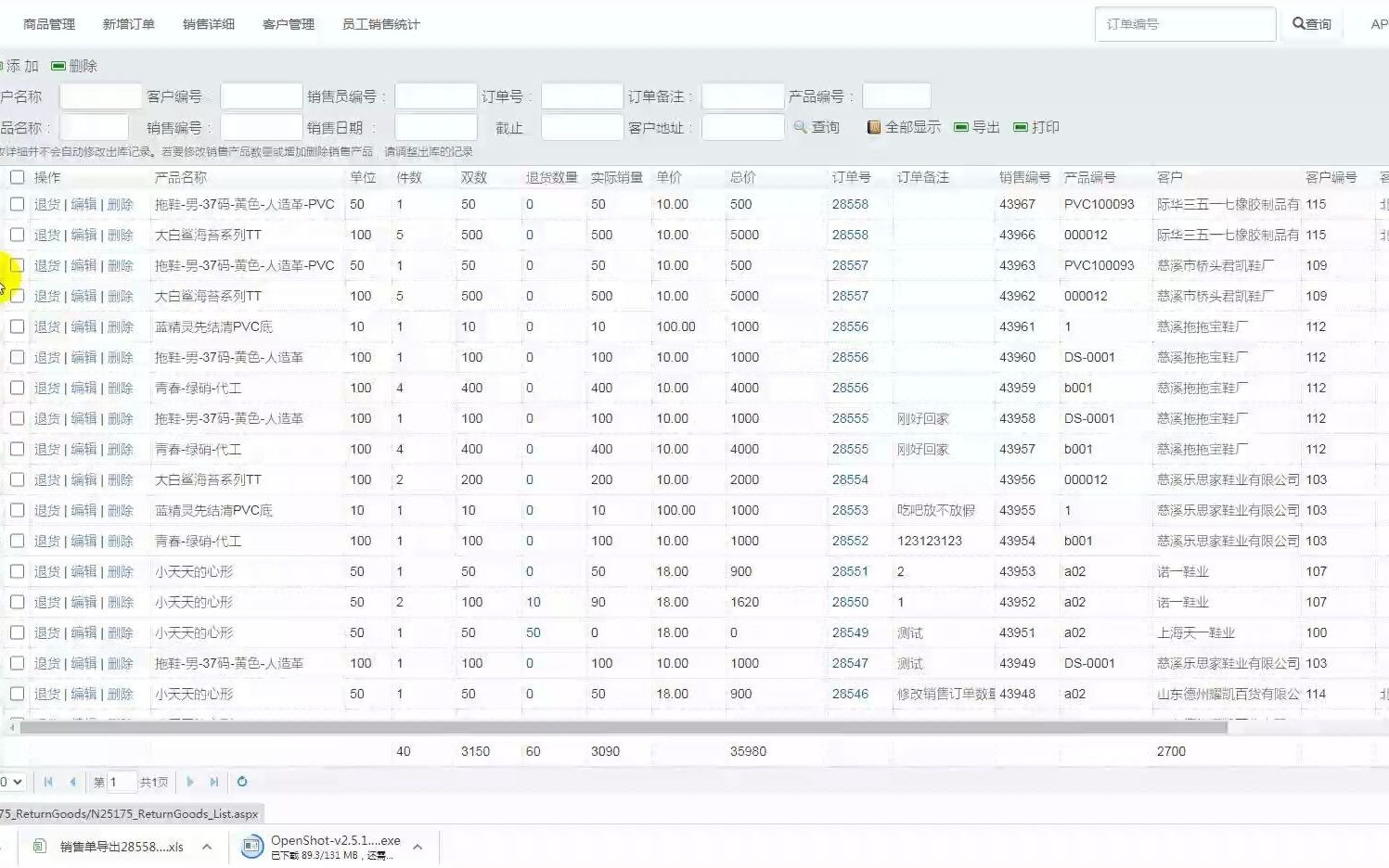Go to first page icon
Screen dimensions: 1389x868
pos(48,782)
